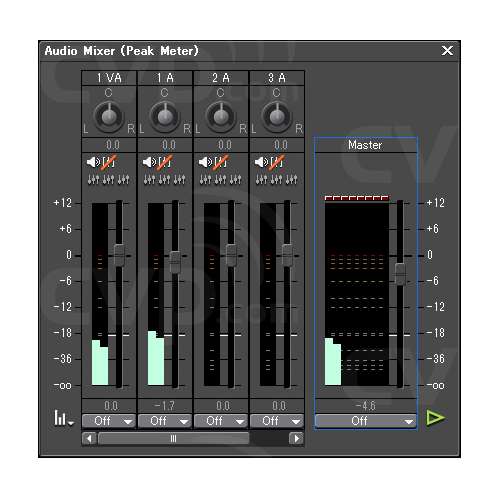Click the 2 A track speaker icon
Screen dimensions: 500x500
point(205,162)
